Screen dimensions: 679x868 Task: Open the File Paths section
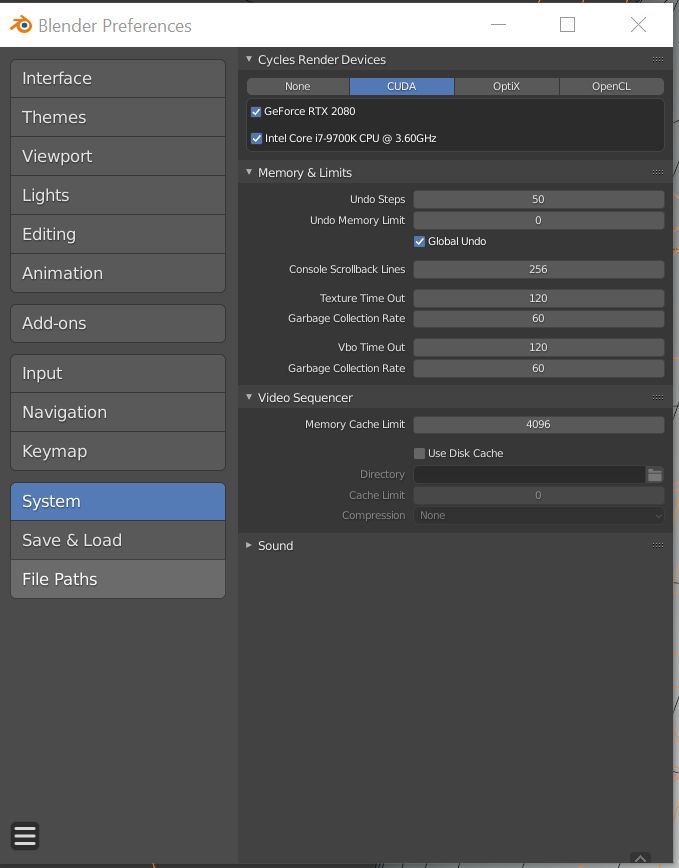point(118,579)
